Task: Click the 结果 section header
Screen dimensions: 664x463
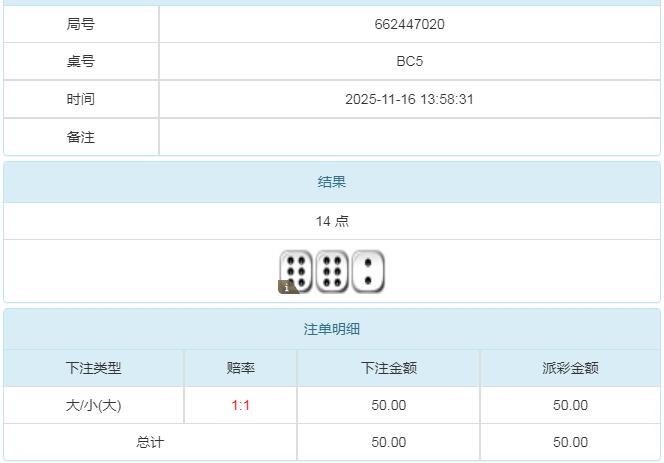Action: point(332,182)
